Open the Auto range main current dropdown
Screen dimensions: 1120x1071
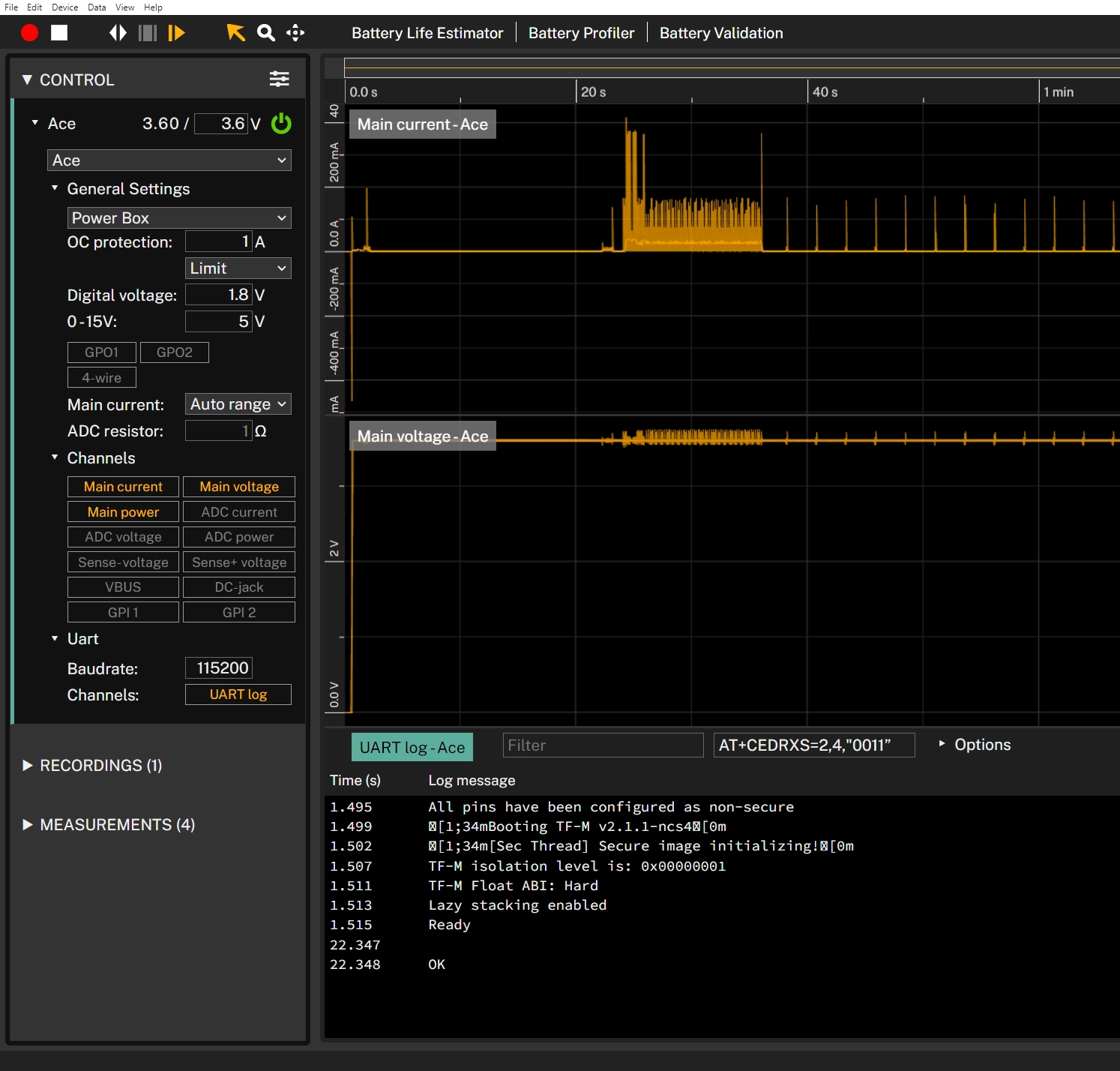click(238, 403)
